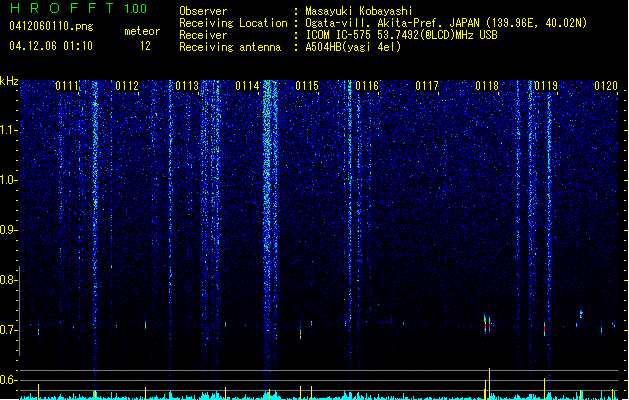Click the 0111 time marker

pyautogui.click(x=67, y=86)
